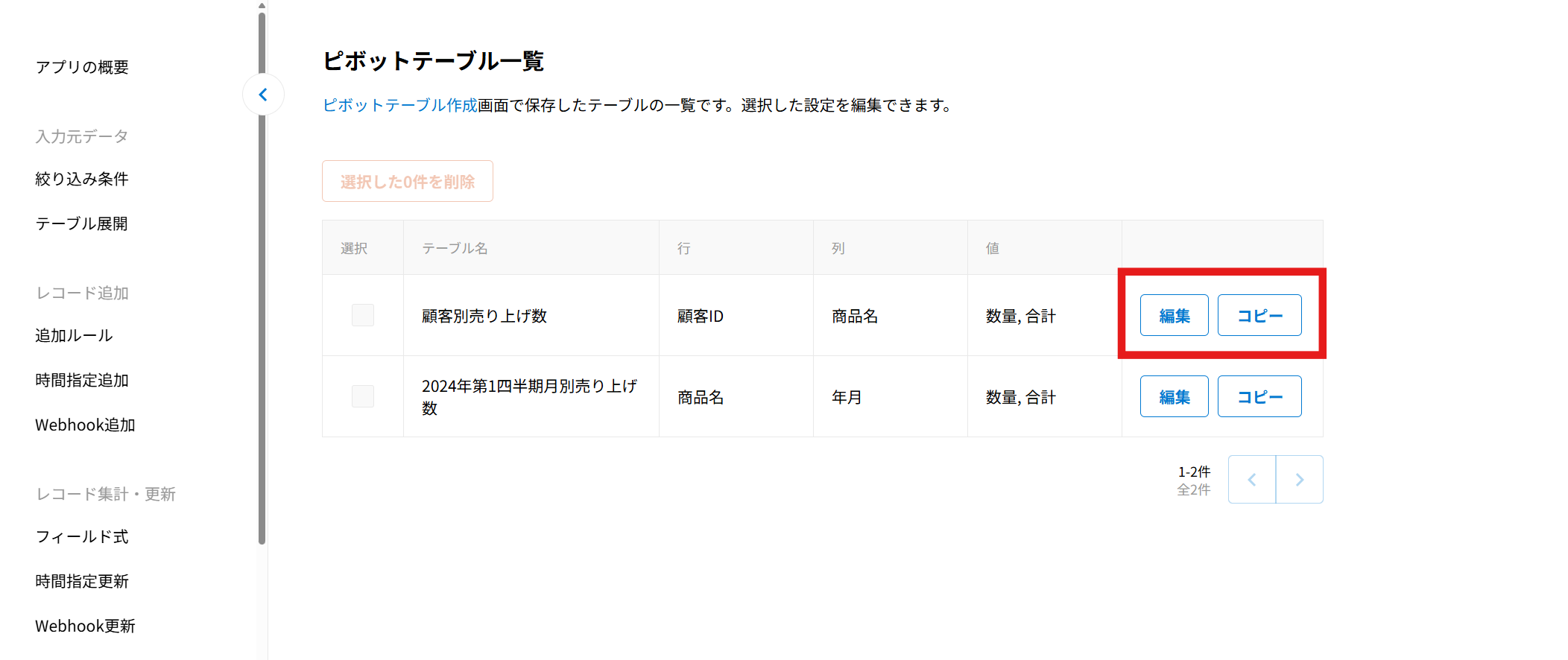Tick the 2024年第1四半期月別売り上げ数 row checkbox
Image resolution: width=1568 pixels, height=660 pixels.
tap(363, 396)
